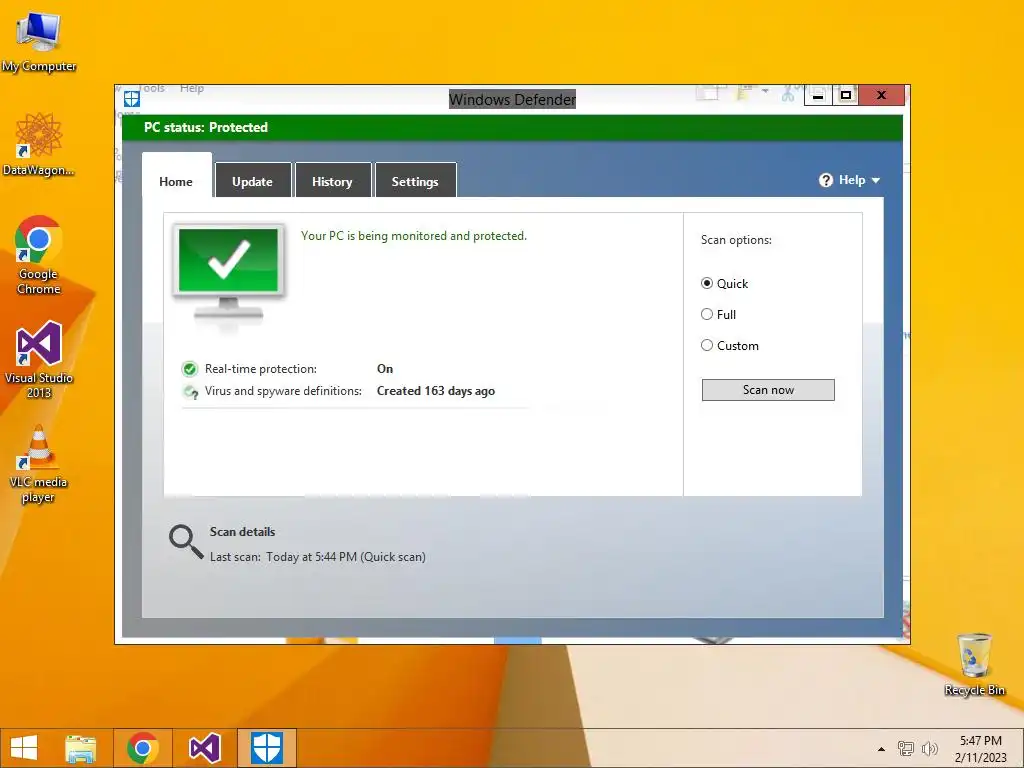Viewport: 1024px width, 768px height.
Task: Click 'Your PC is being monitored and protected.'
Action: click(414, 236)
